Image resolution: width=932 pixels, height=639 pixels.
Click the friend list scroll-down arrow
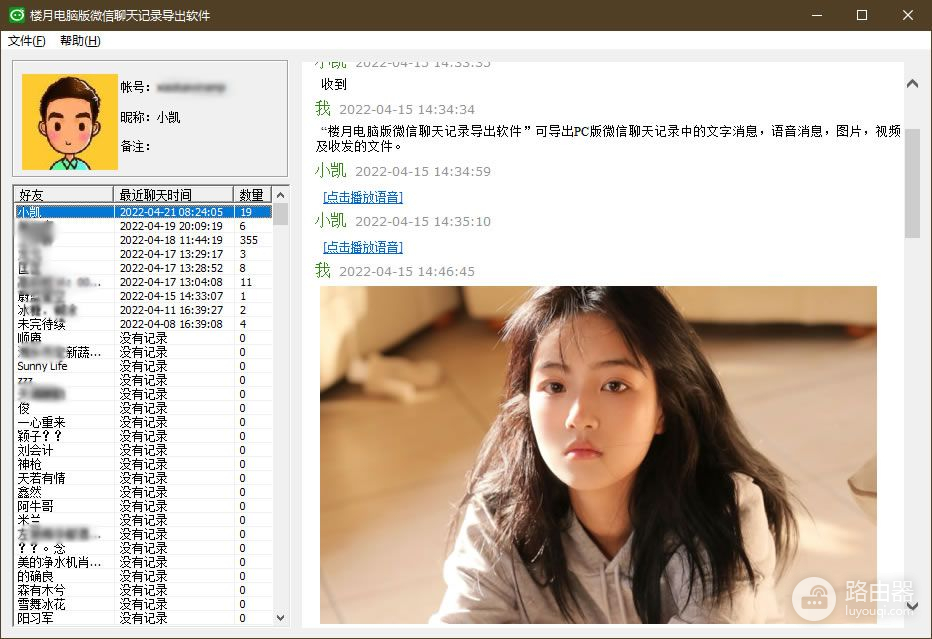pyautogui.click(x=281, y=618)
